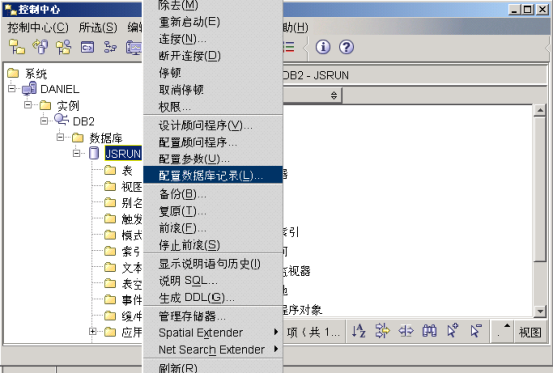Open 设计顾问程序(V)... menu entry
The height and width of the screenshot is (374, 554).
pos(213,125)
